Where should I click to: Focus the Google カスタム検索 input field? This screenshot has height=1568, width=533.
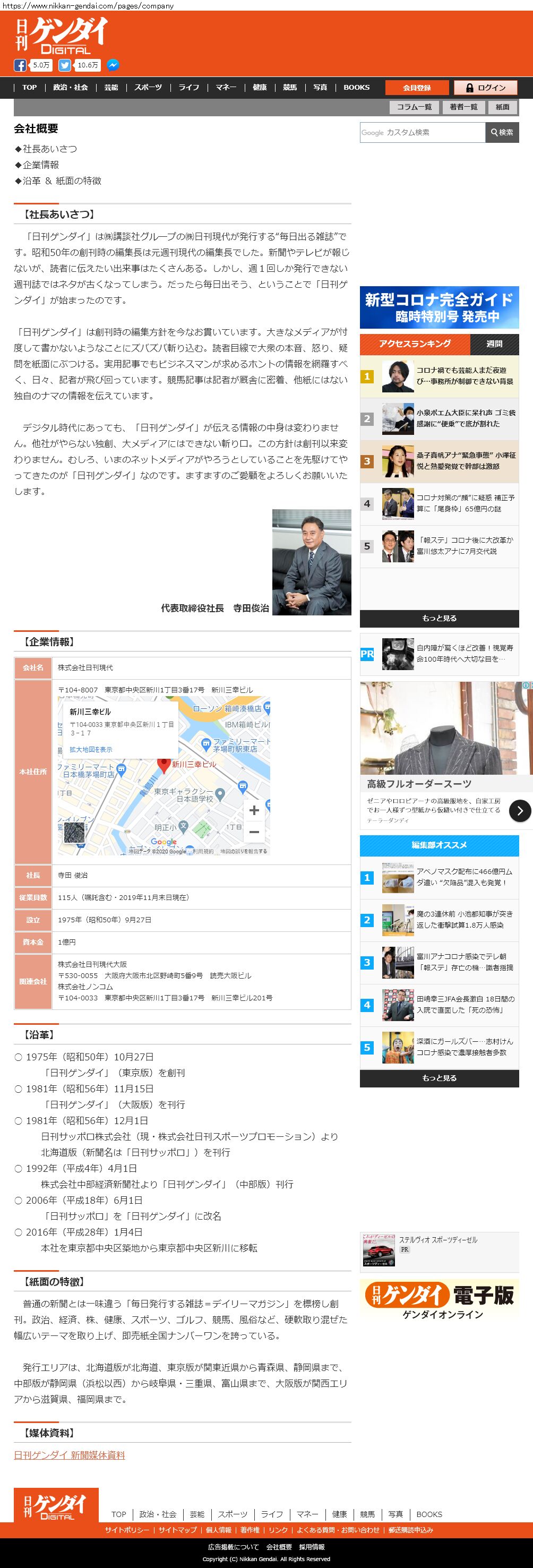(423, 132)
